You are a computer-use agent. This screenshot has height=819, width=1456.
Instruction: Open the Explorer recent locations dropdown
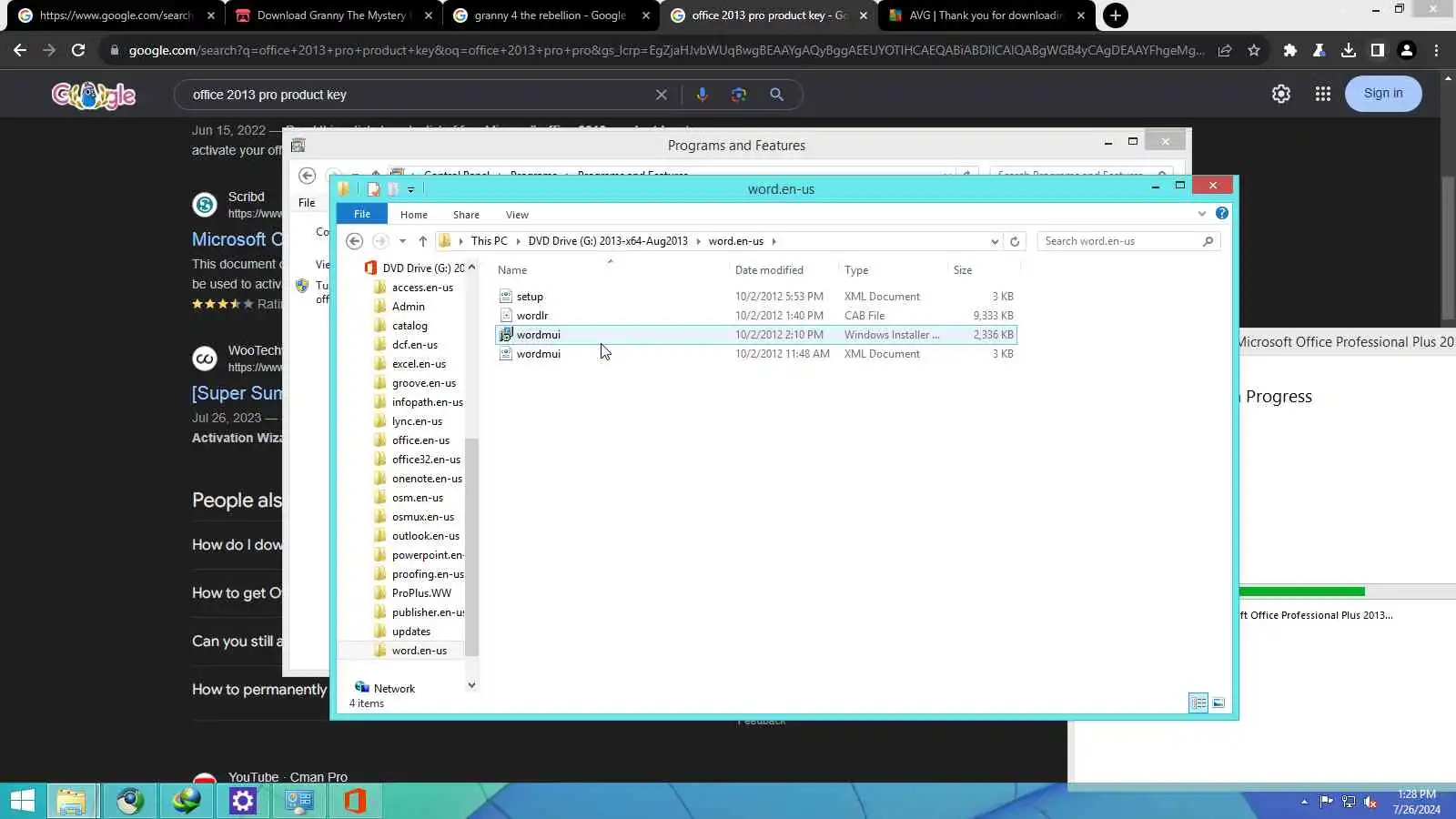[x=402, y=241]
